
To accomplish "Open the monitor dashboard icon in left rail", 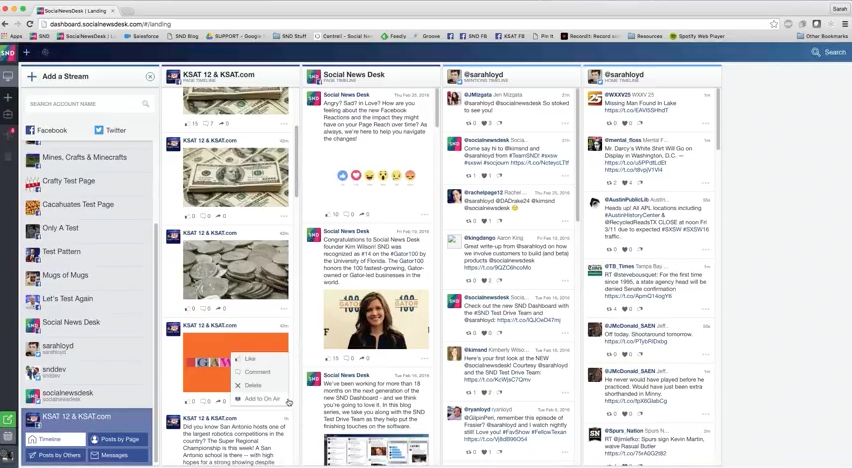I will [x=8, y=76].
